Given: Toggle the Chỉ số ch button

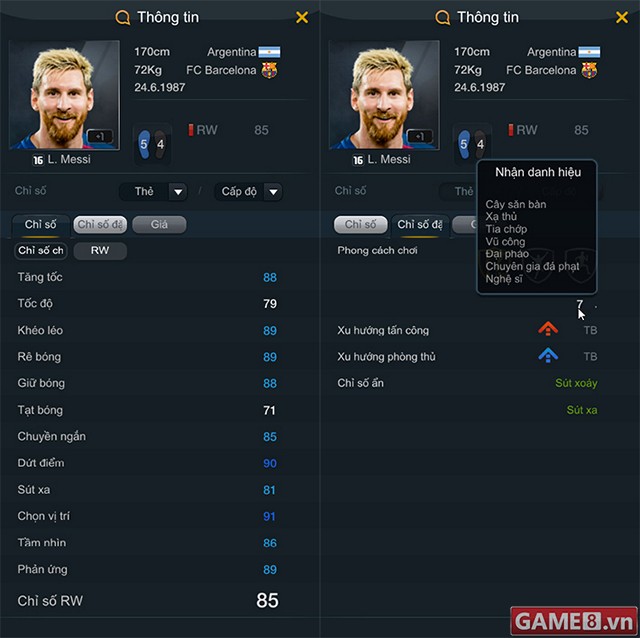Looking at the screenshot, I should (x=41, y=250).
